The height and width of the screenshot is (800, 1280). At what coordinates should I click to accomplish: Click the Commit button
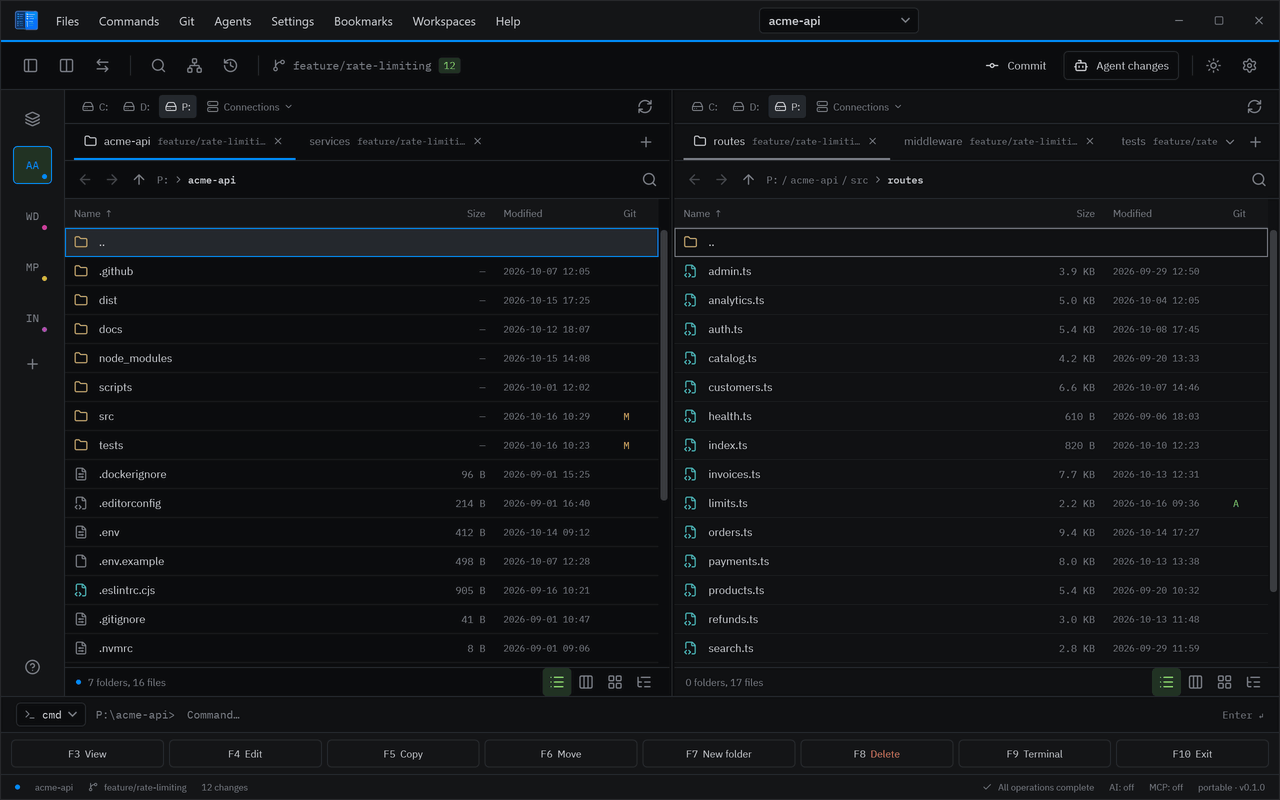tap(1016, 66)
